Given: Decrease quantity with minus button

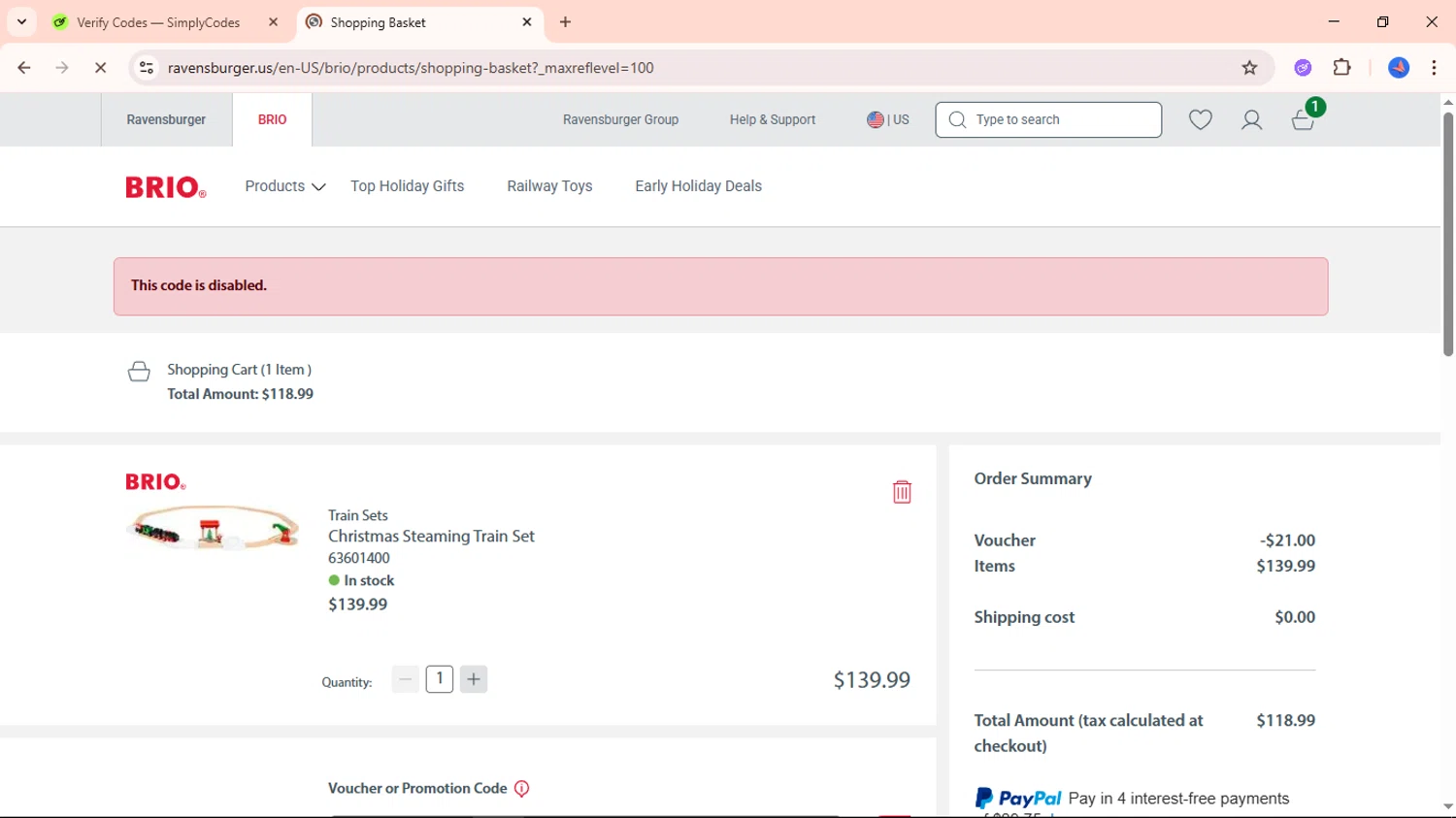Looking at the screenshot, I should pyautogui.click(x=405, y=679).
